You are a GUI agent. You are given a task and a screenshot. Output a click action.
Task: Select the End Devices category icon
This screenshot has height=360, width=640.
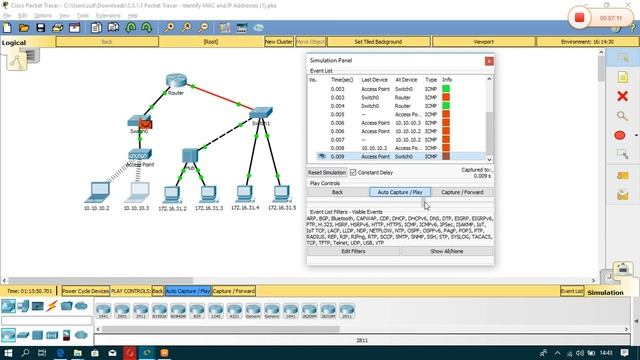point(23,306)
